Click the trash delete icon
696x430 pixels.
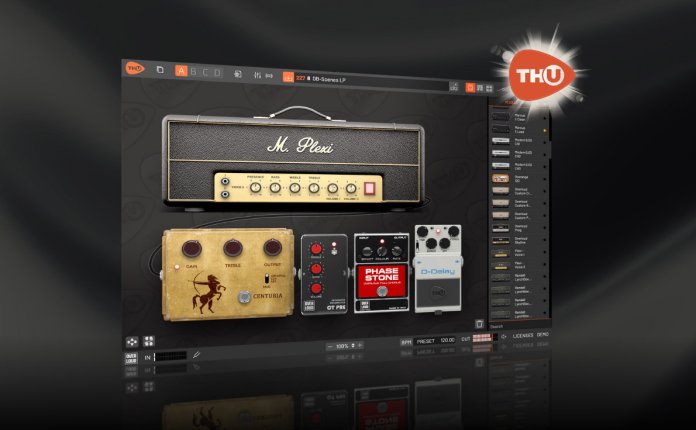(x=478, y=323)
